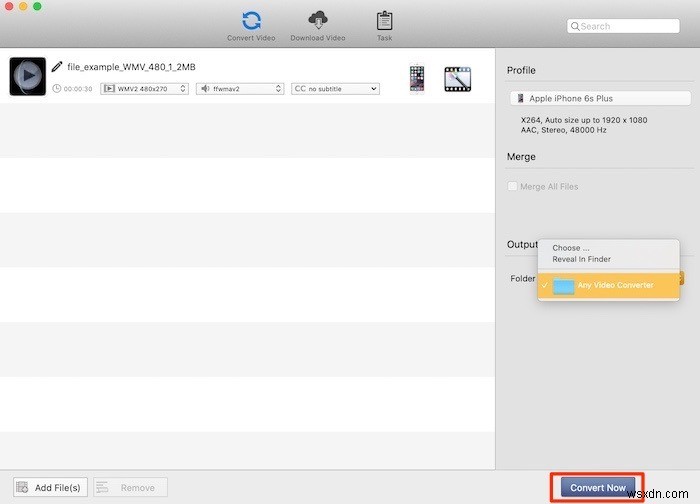Viewport: 700px width, 504px height.
Task: Click the iPhone device profile icon
Action: (x=417, y=79)
